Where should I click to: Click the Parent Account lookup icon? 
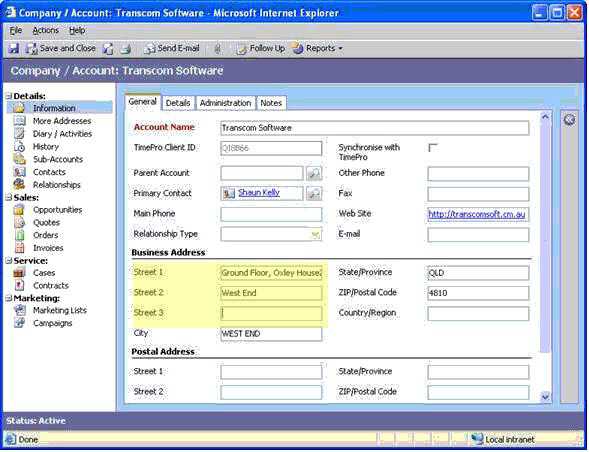point(314,174)
